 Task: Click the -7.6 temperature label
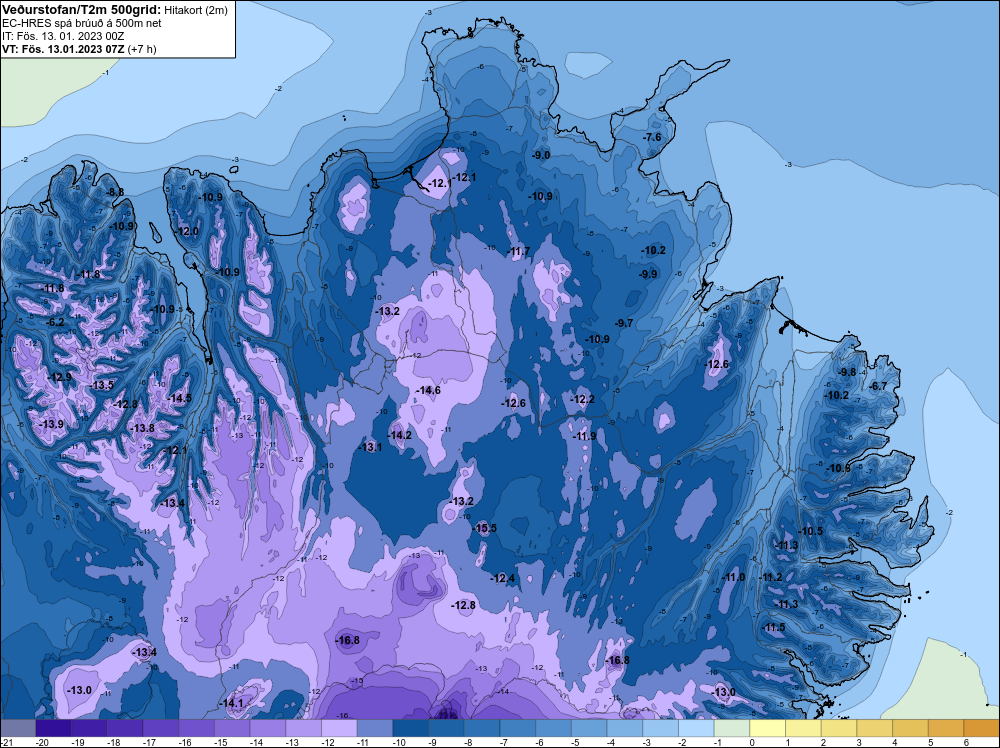pos(652,137)
